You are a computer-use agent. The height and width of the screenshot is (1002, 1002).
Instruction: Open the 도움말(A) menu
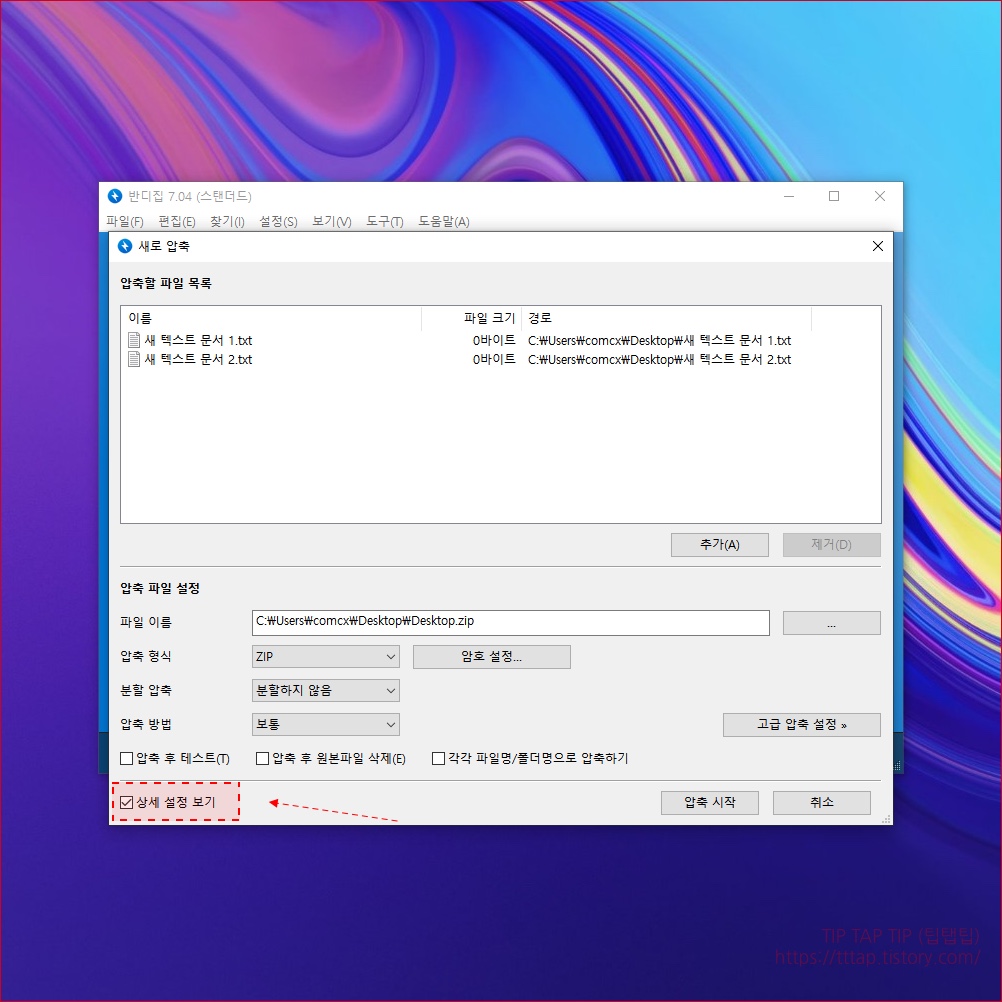443,221
